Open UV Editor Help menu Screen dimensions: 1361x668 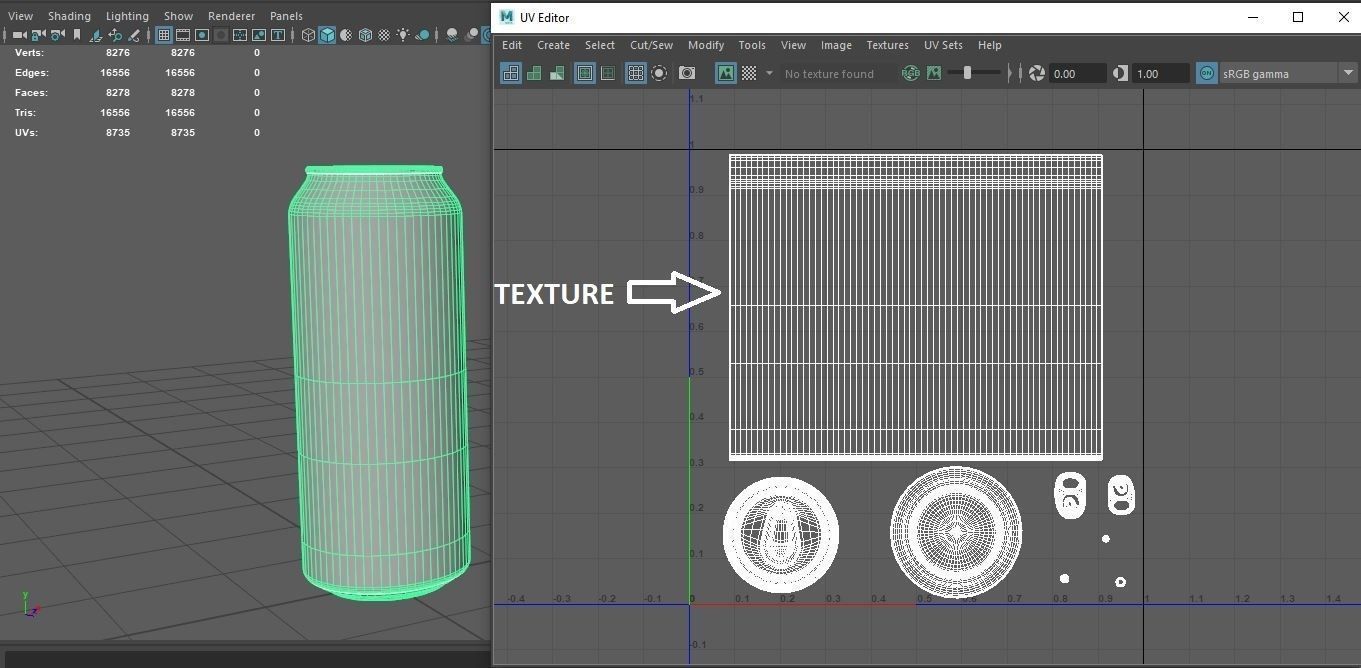click(989, 45)
